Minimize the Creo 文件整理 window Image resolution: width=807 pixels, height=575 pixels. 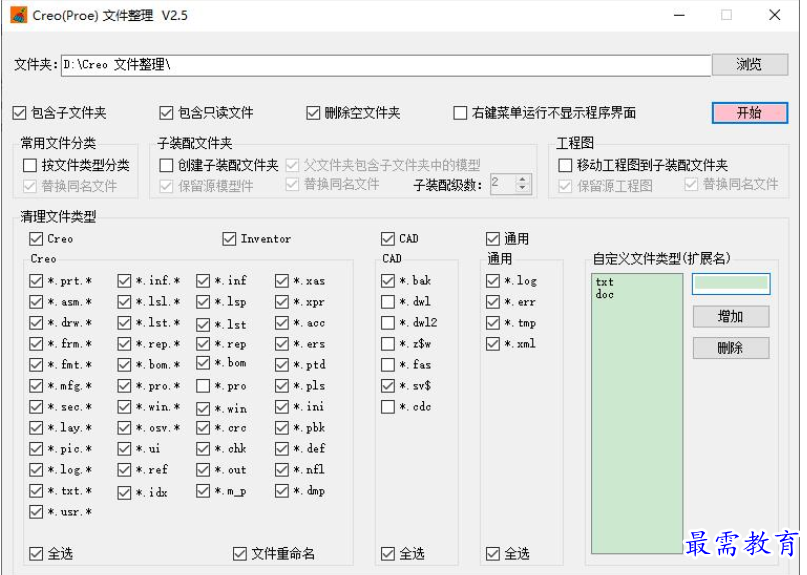point(679,15)
